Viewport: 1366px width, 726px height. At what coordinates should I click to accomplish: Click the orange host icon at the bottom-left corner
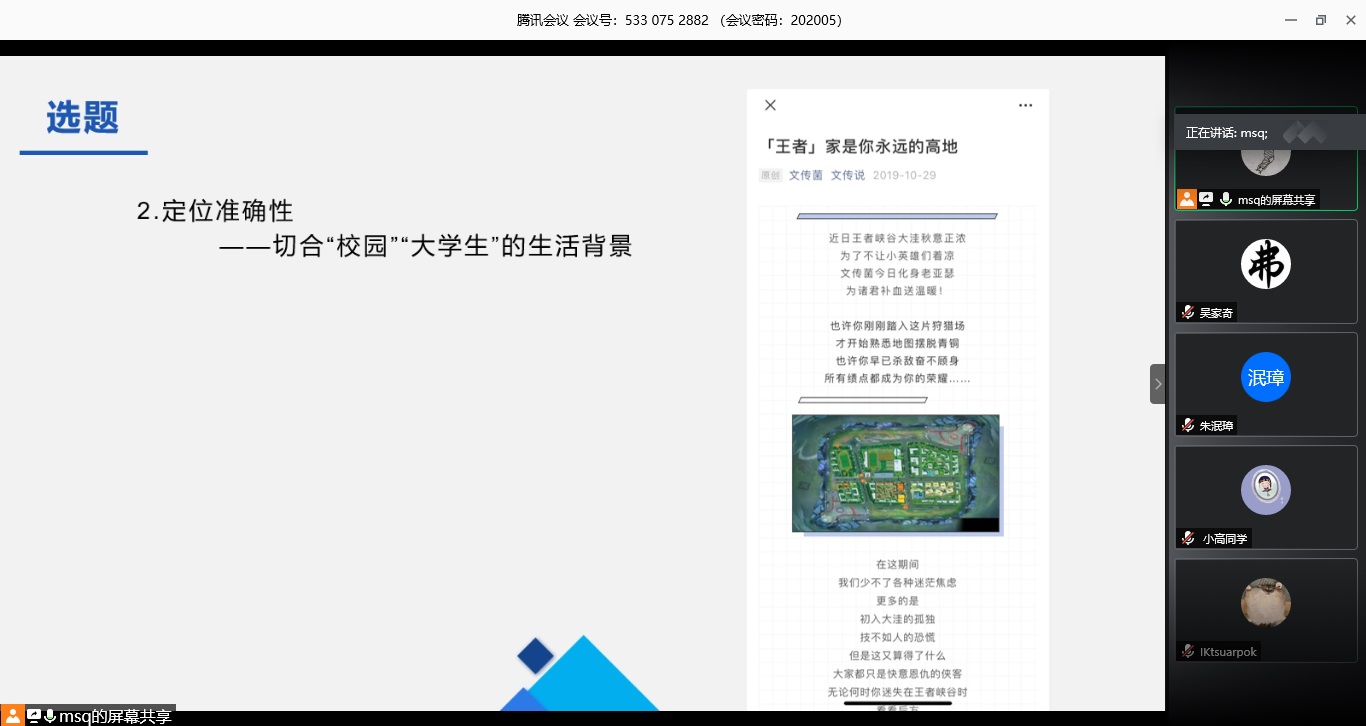coord(12,716)
